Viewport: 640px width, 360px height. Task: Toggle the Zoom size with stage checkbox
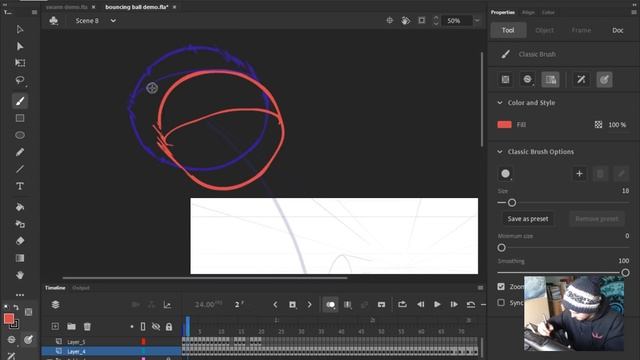501,287
